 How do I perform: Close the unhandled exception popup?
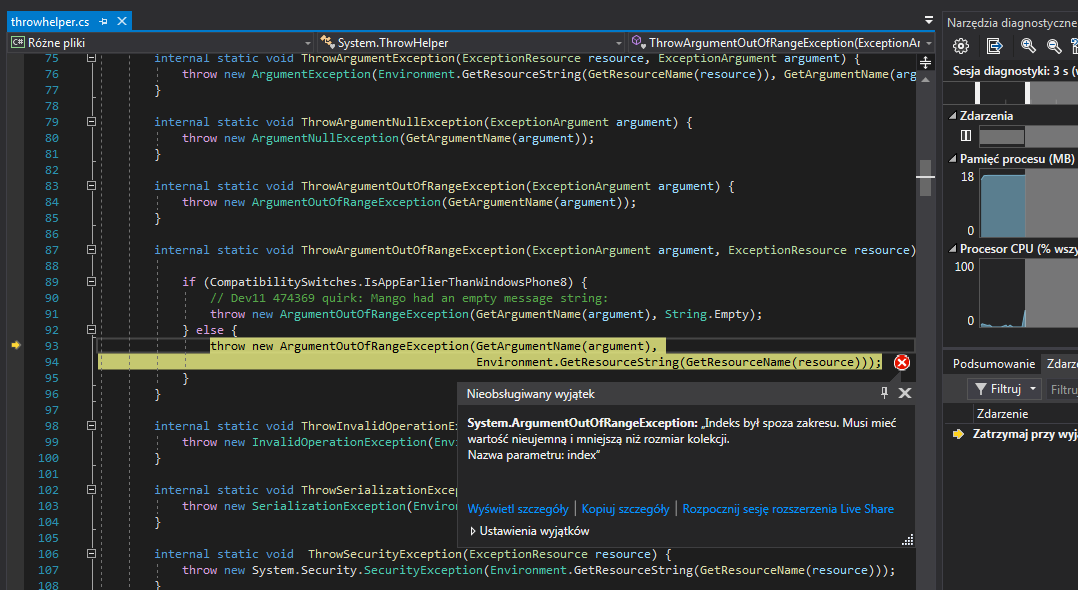click(905, 393)
